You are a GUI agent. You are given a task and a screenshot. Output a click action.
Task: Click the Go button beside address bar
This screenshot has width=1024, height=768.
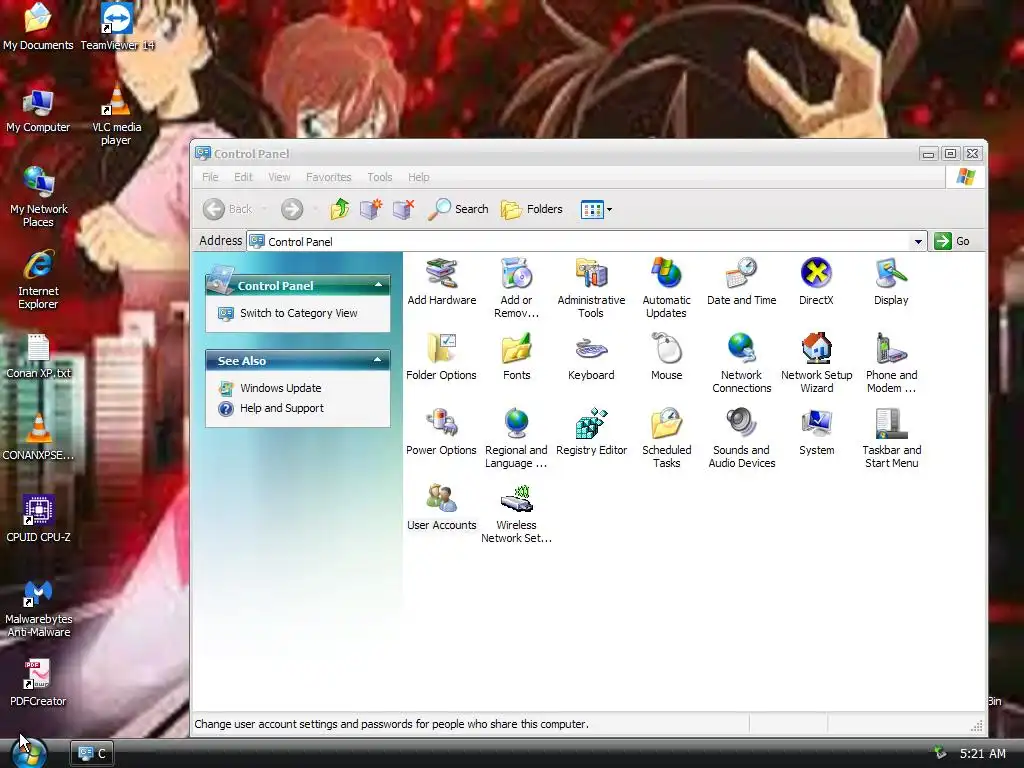952,241
